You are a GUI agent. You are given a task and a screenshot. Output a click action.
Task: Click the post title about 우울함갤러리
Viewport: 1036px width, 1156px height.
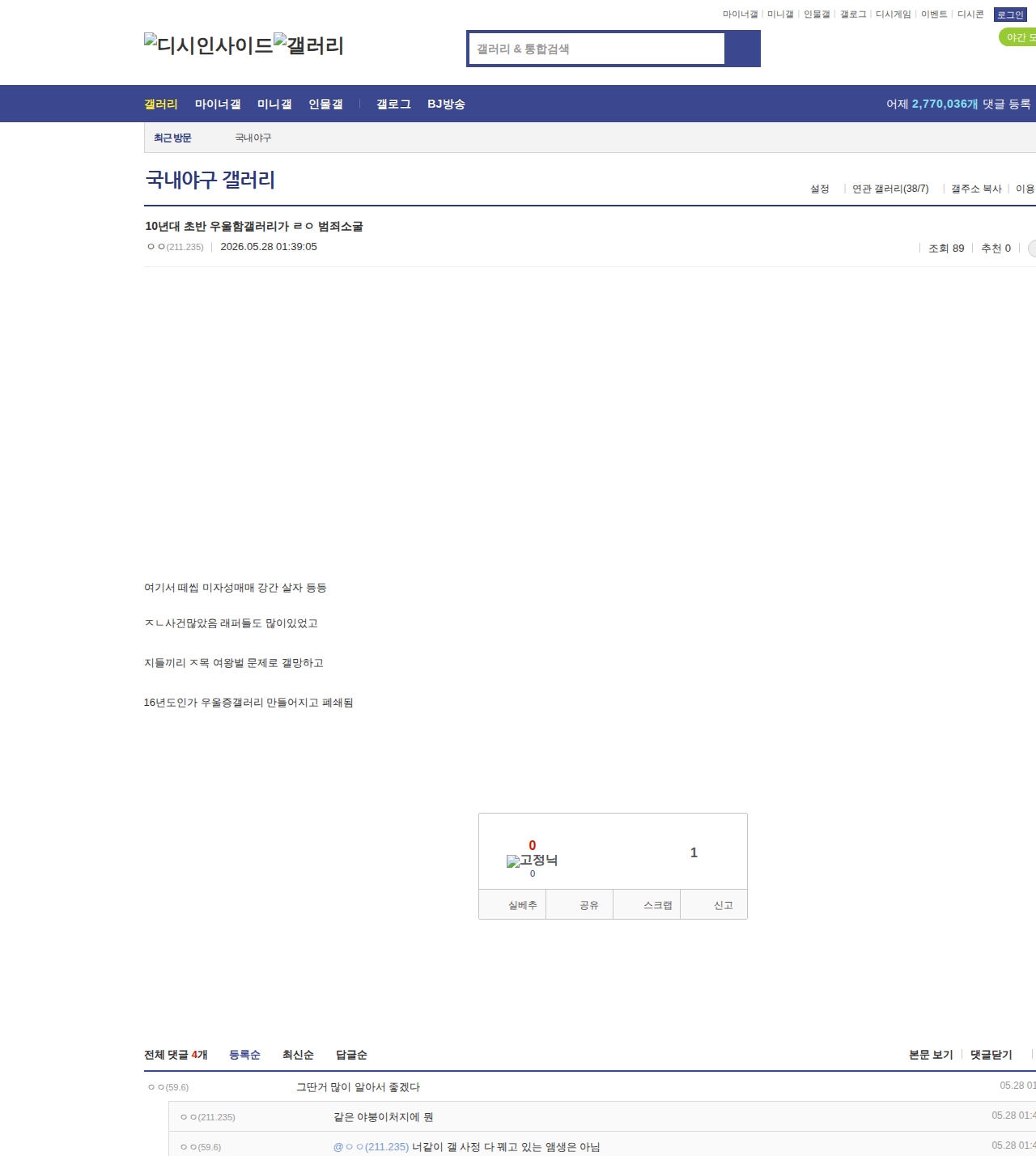pyautogui.click(x=254, y=226)
